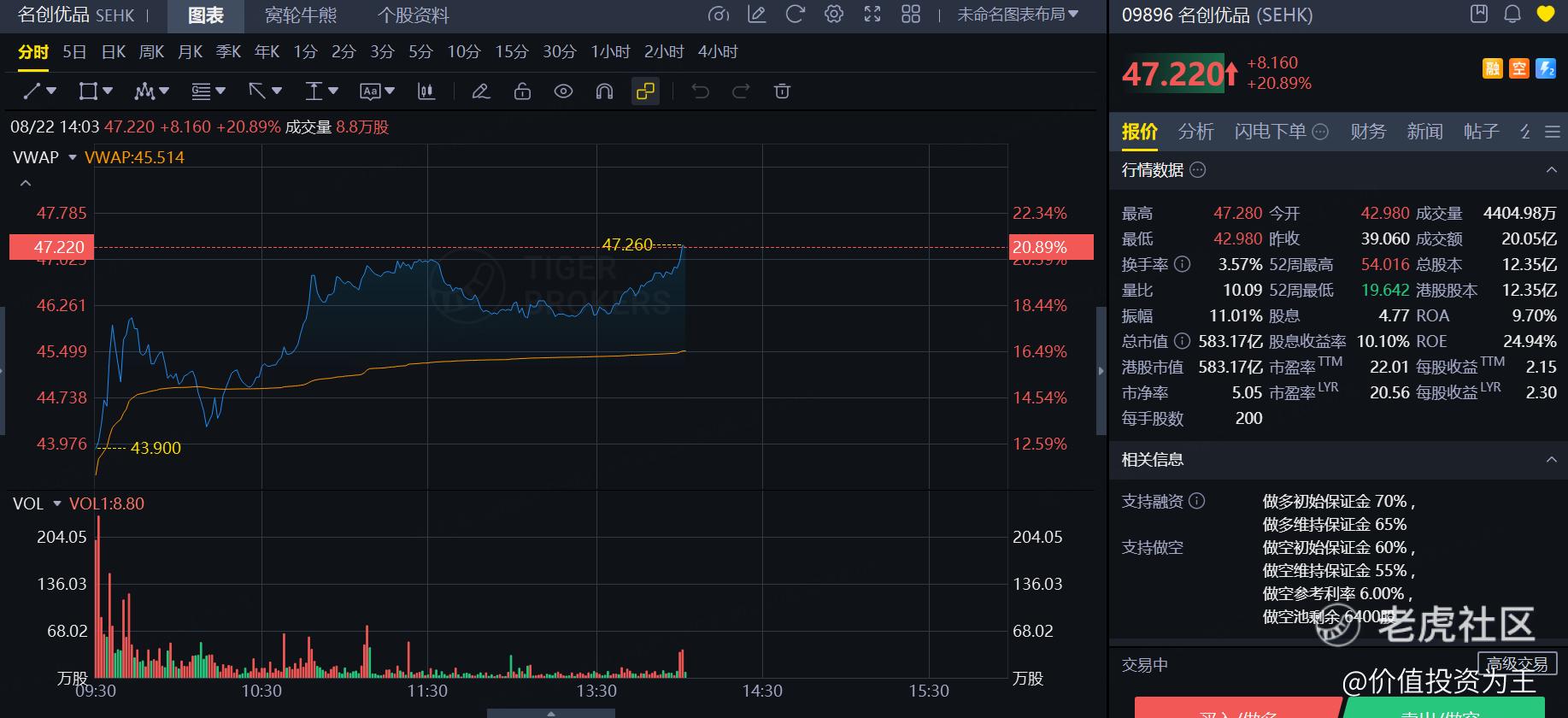The height and width of the screenshot is (718, 1568).
Task: Open the right panel tab list menu
Action: [1553, 132]
